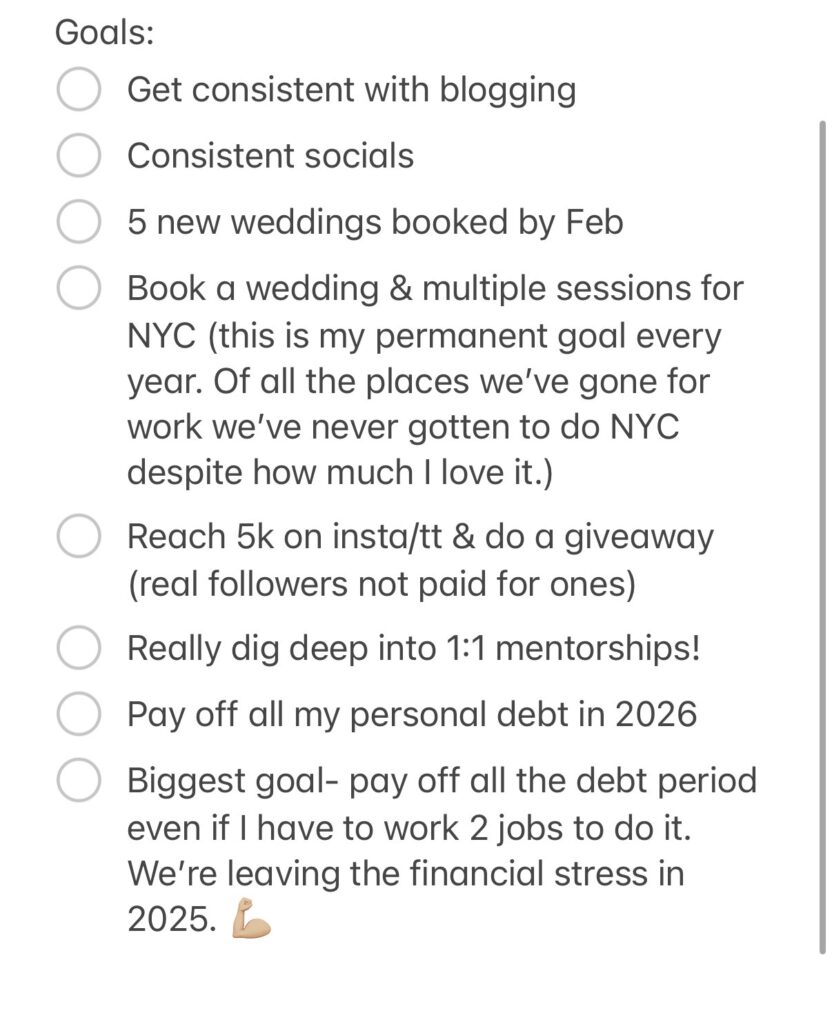Click 'Pay off all my personal debt in 2026' text

(x=411, y=715)
